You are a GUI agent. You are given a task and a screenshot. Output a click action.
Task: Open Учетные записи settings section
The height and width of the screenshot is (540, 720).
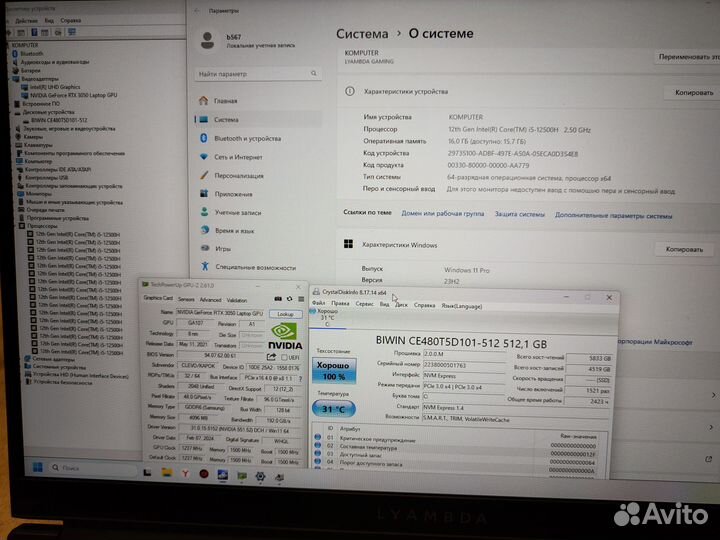coord(237,212)
